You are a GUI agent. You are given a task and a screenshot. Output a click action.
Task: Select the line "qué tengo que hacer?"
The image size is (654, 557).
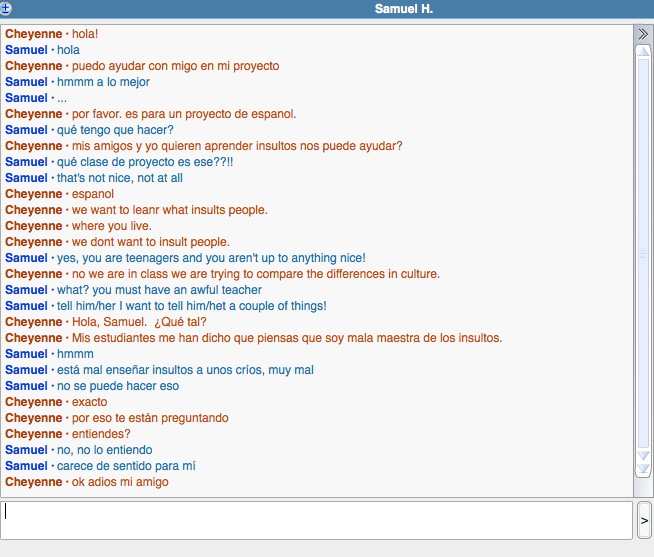pyautogui.click(x=115, y=130)
